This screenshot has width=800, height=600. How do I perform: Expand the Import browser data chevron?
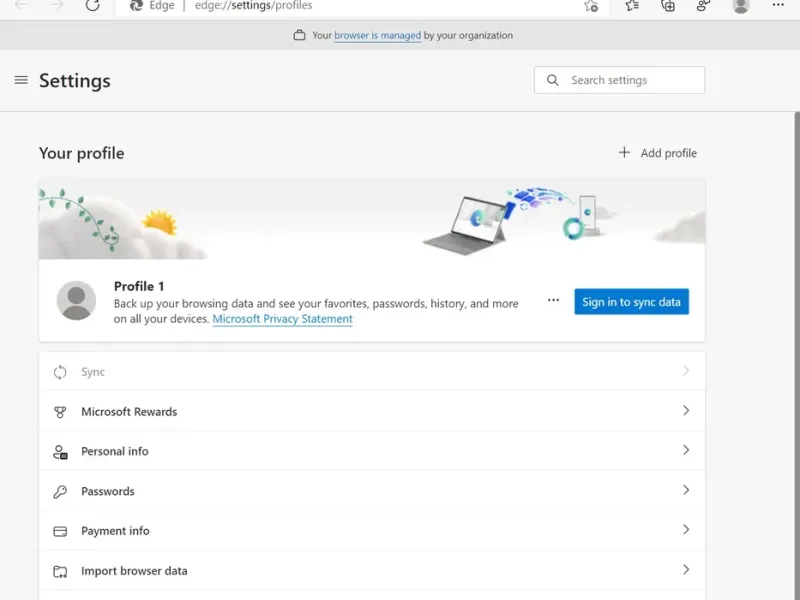click(x=686, y=569)
